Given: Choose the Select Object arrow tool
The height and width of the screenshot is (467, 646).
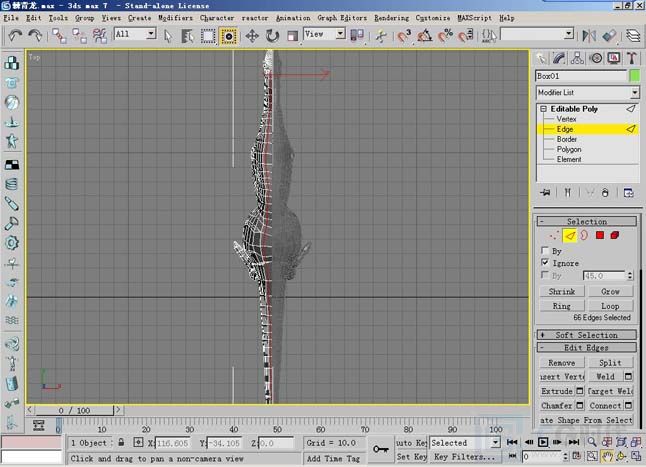Looking at the screenshot, I should (168, 36).
